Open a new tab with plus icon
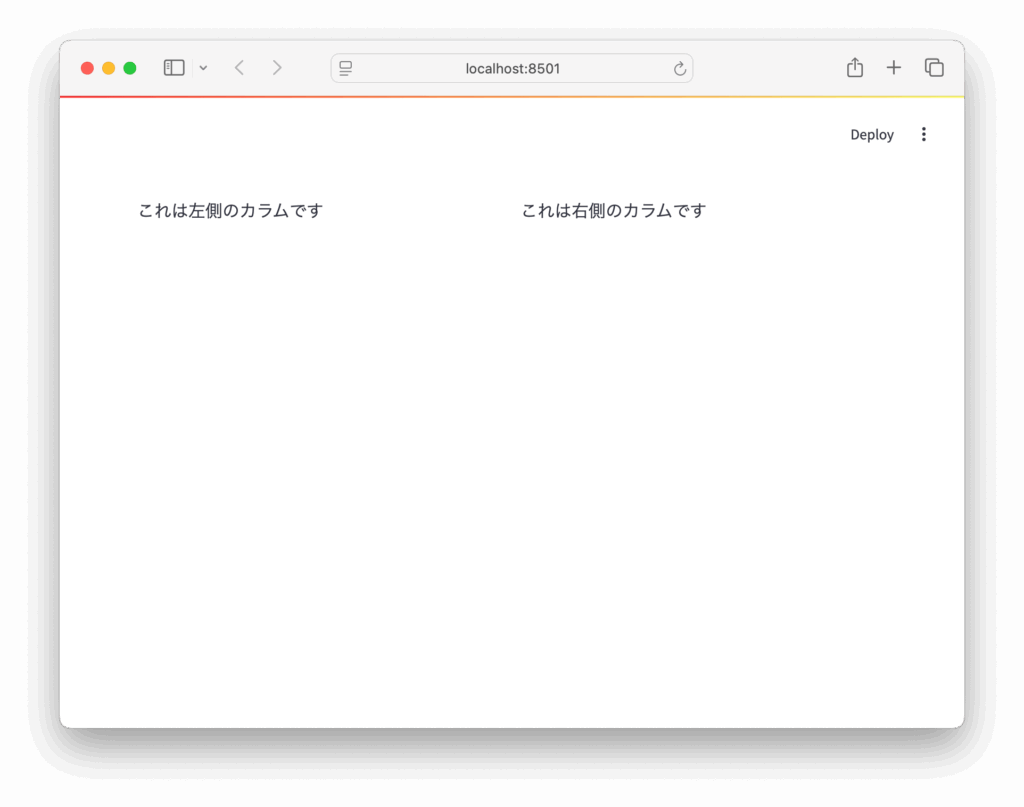Screen dimensions: 1024x807 coord(893,68)
